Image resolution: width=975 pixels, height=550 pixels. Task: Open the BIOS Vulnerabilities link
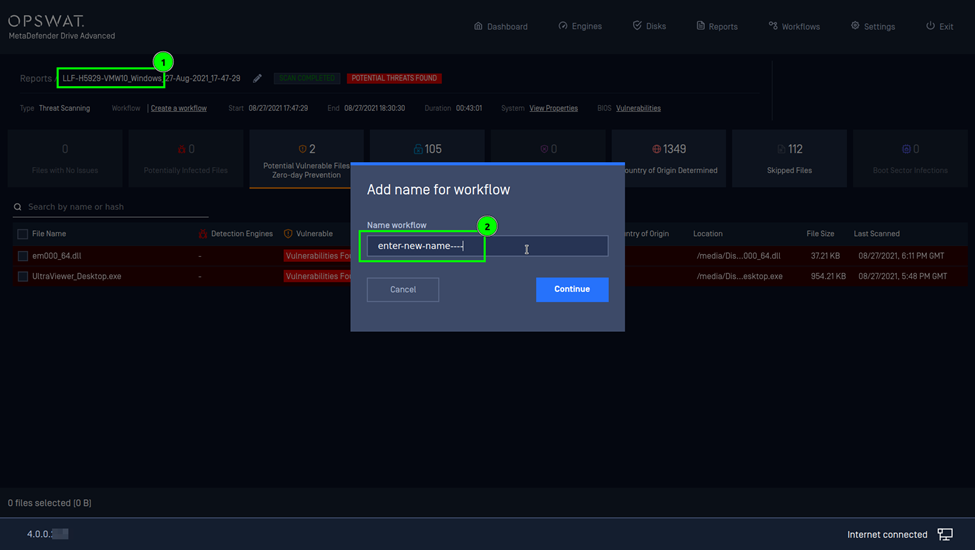(638, 108)
